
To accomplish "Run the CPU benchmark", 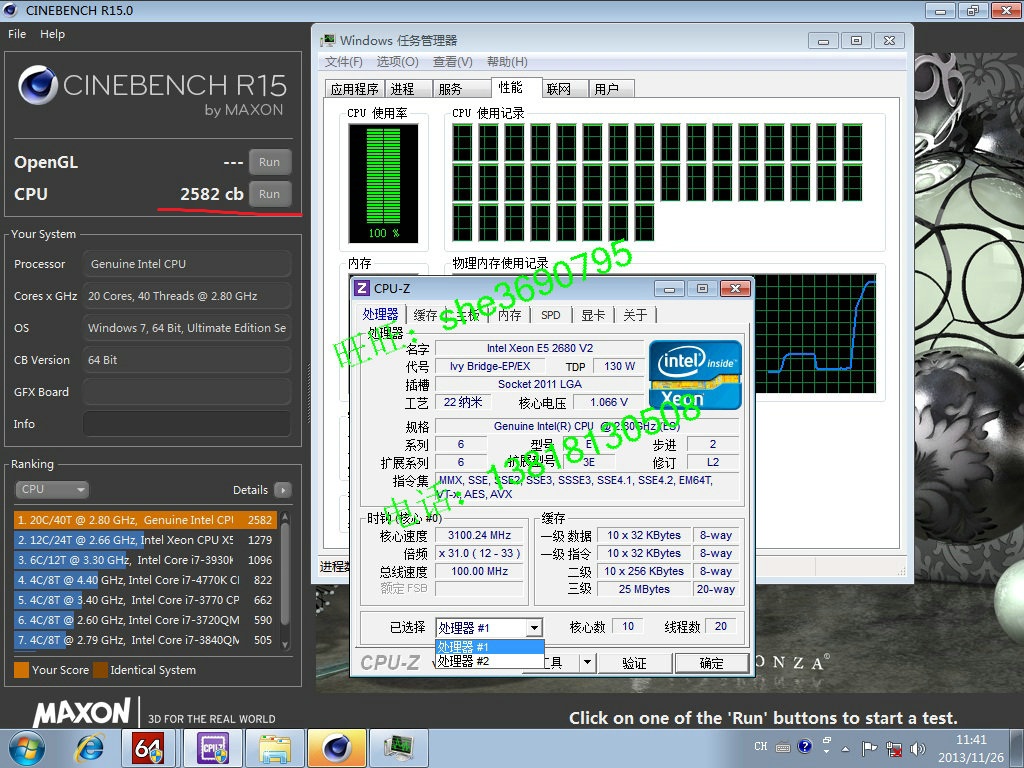I will click(270, 194).
